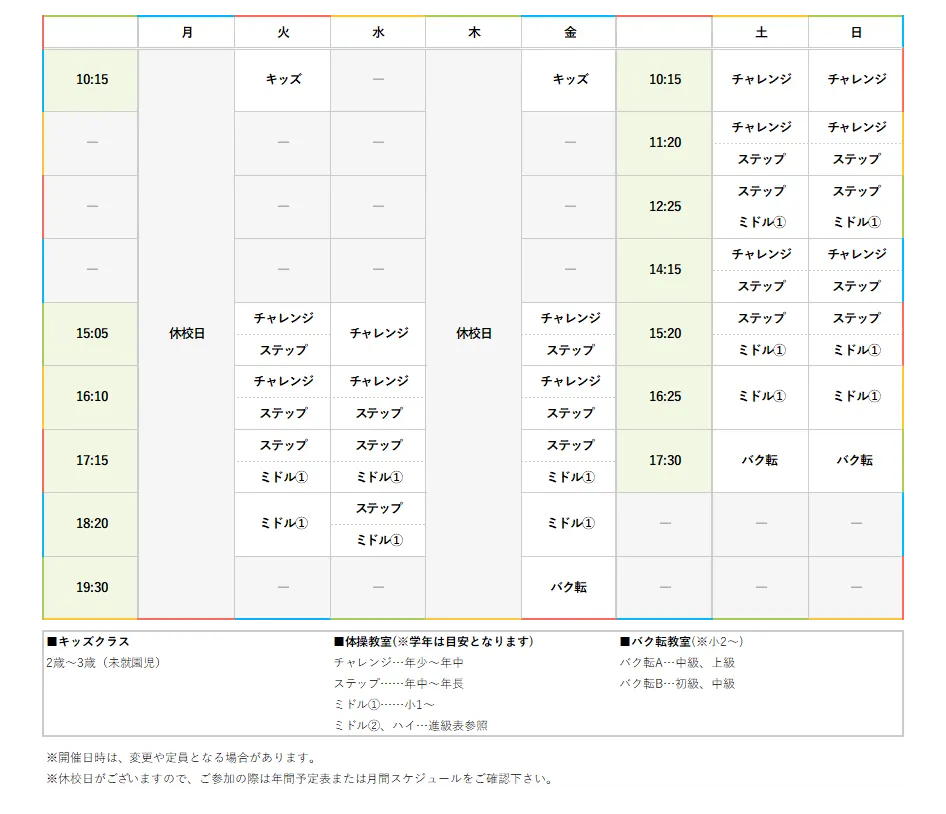The height and width of the screenshot is (814, 946).
Task: Select the バク転 cell at 17:30 土曜
Action: point(760,460)
